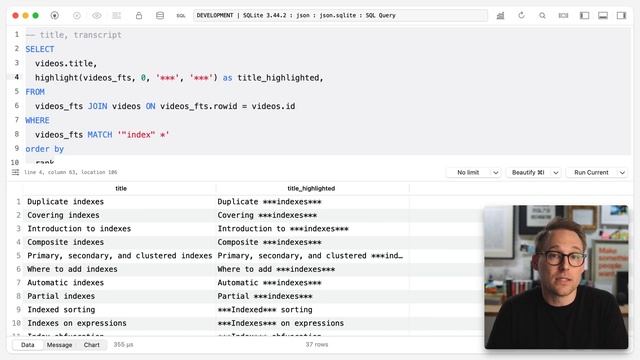Select the 'Partial indexes' title cell
640x360 pixels.
click(120, 296)
